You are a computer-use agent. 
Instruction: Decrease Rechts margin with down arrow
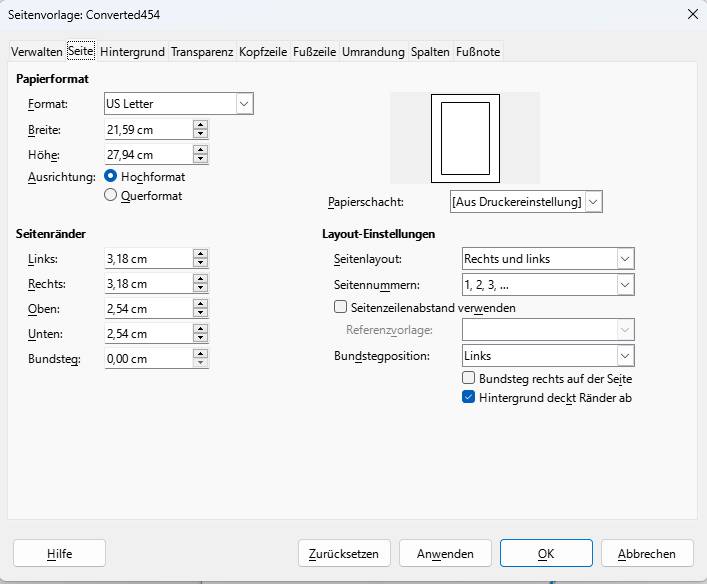201,289
